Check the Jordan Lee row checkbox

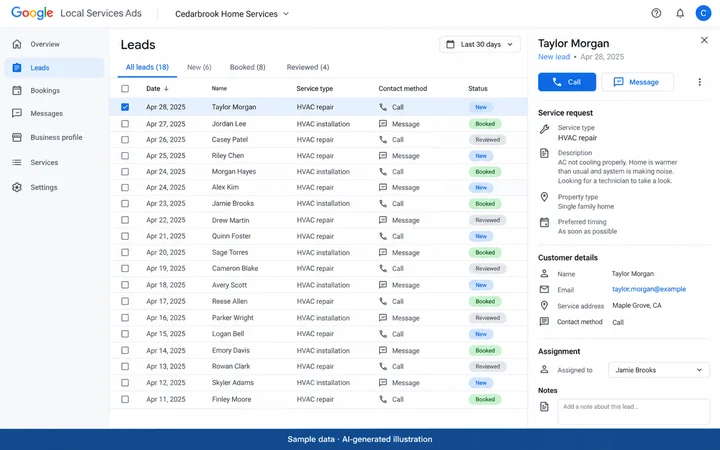pyautogui.click(x=125, y=124)
